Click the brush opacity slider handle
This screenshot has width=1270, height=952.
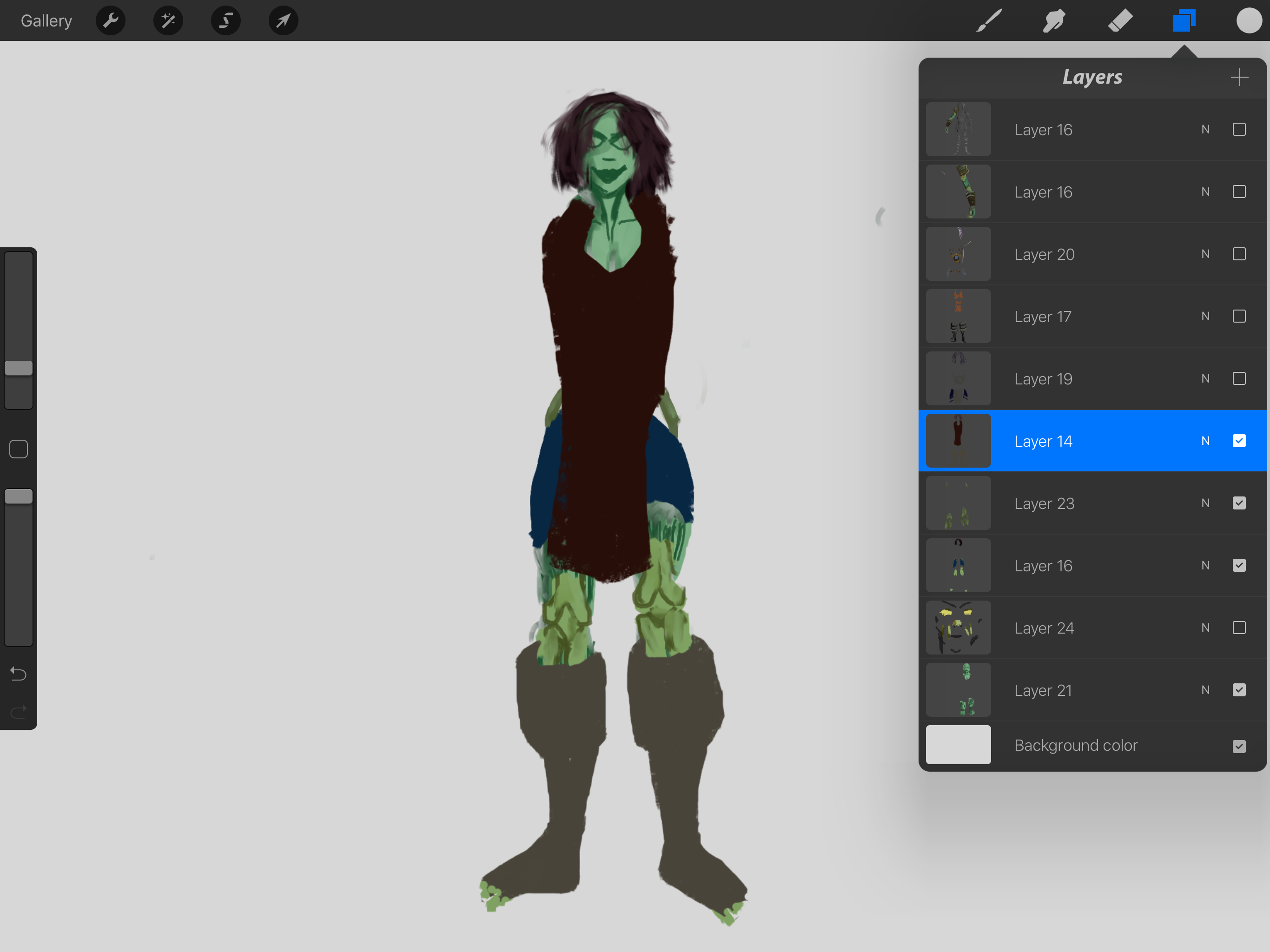point(19,496)
